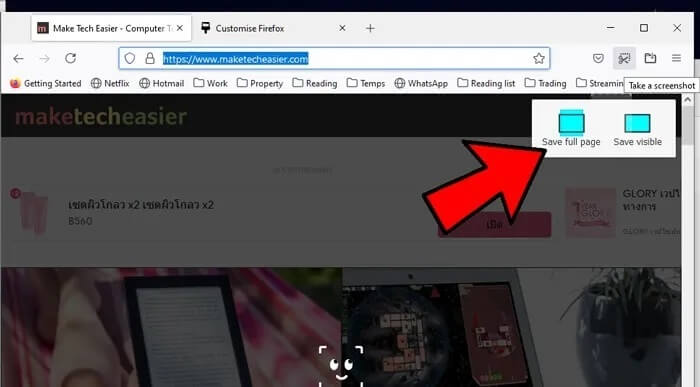Maximize the Firefox window
700x387 pixels.
pos(644,28)
